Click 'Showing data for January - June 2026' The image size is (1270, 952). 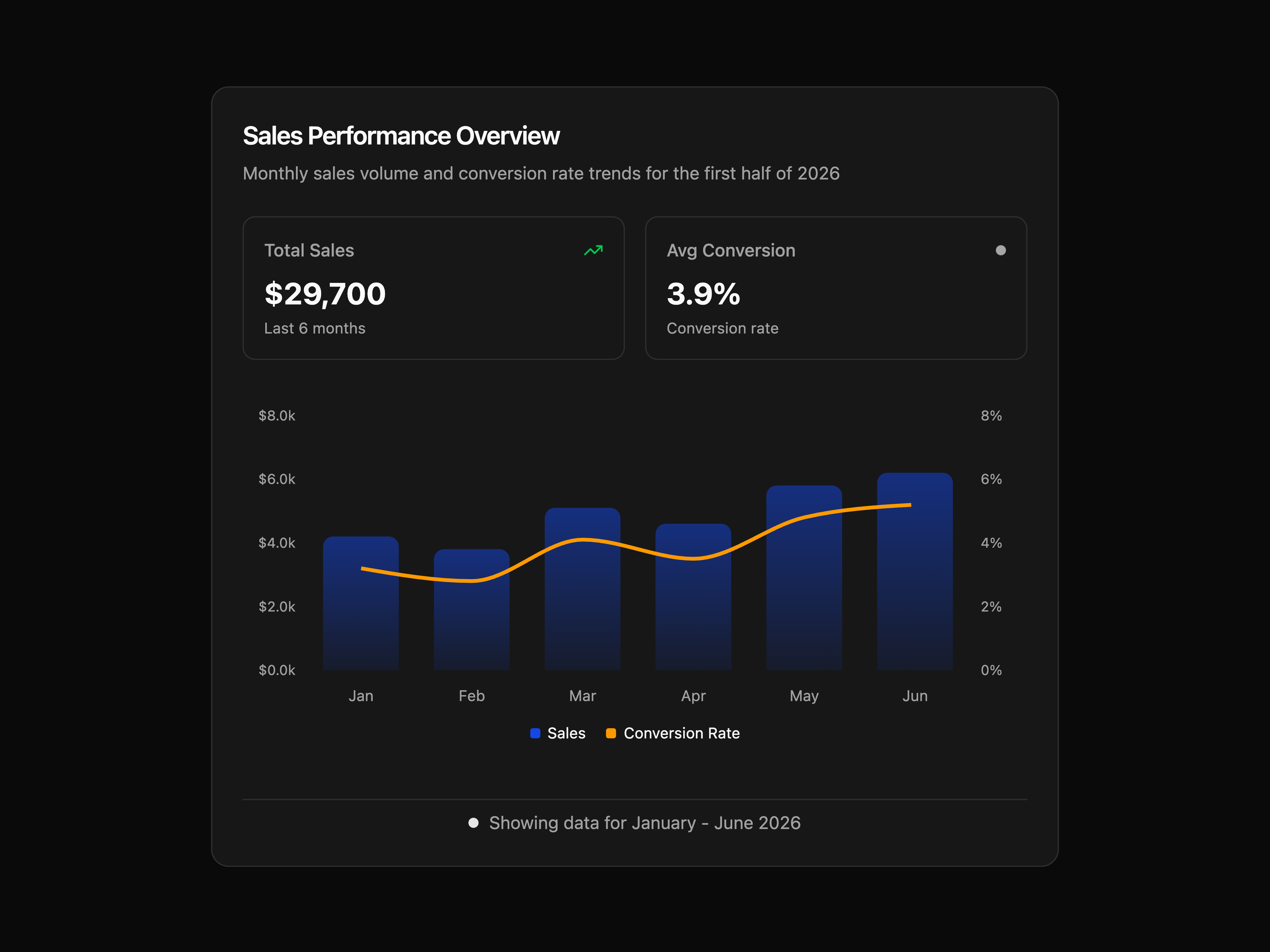pos(645,823)
